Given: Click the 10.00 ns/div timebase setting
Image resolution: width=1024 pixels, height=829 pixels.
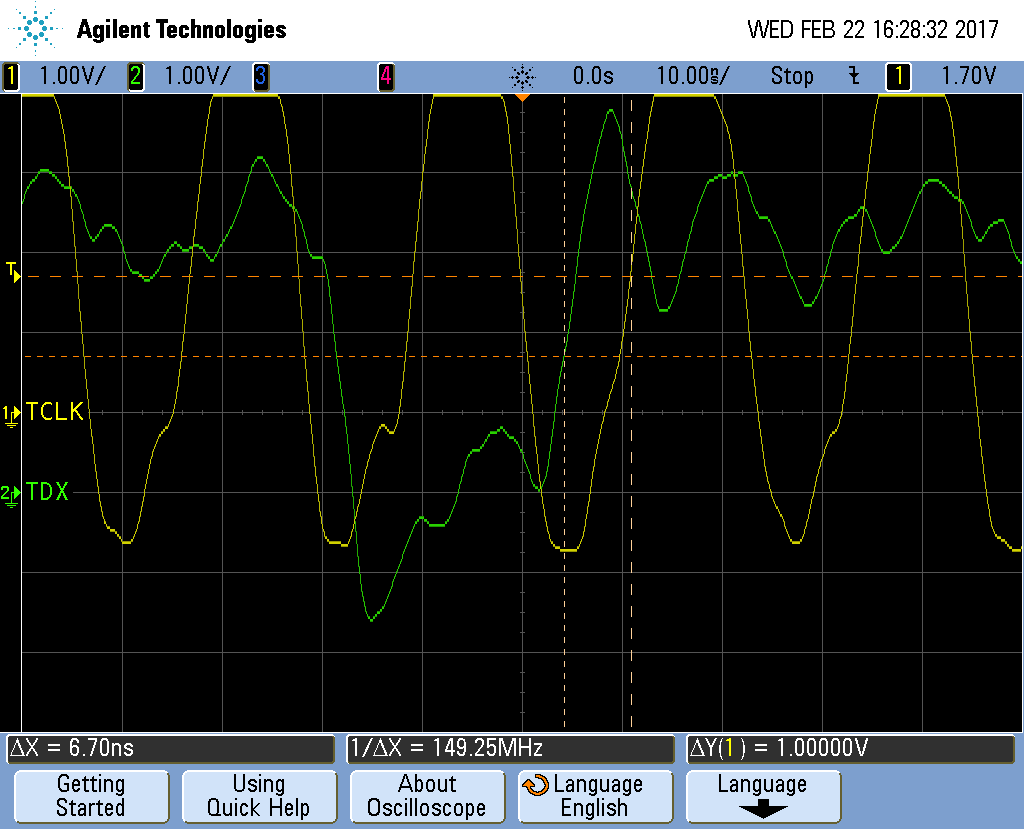Looking at the screenshot, I should 692,76.
